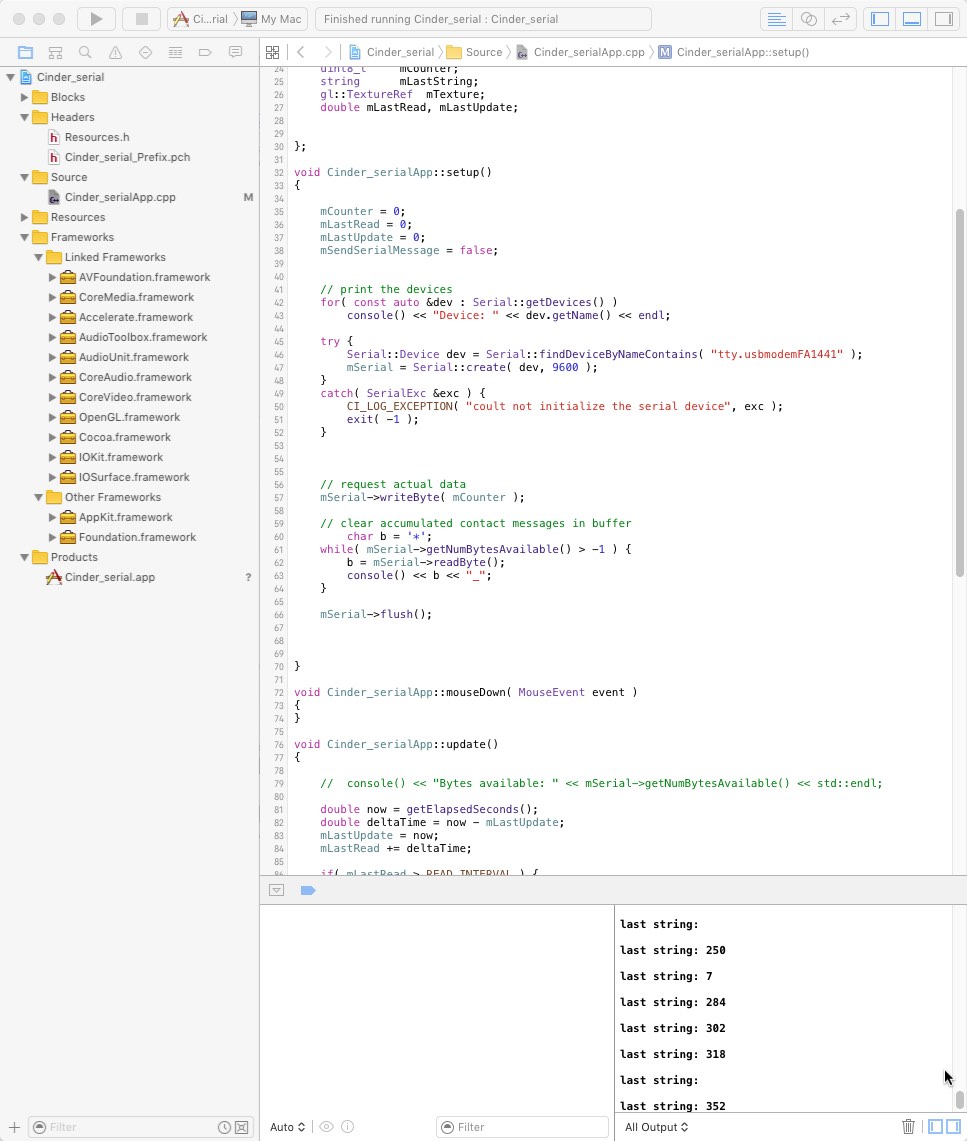
Task: Click the Quick Look eye icon
Action: point(327,1126)
